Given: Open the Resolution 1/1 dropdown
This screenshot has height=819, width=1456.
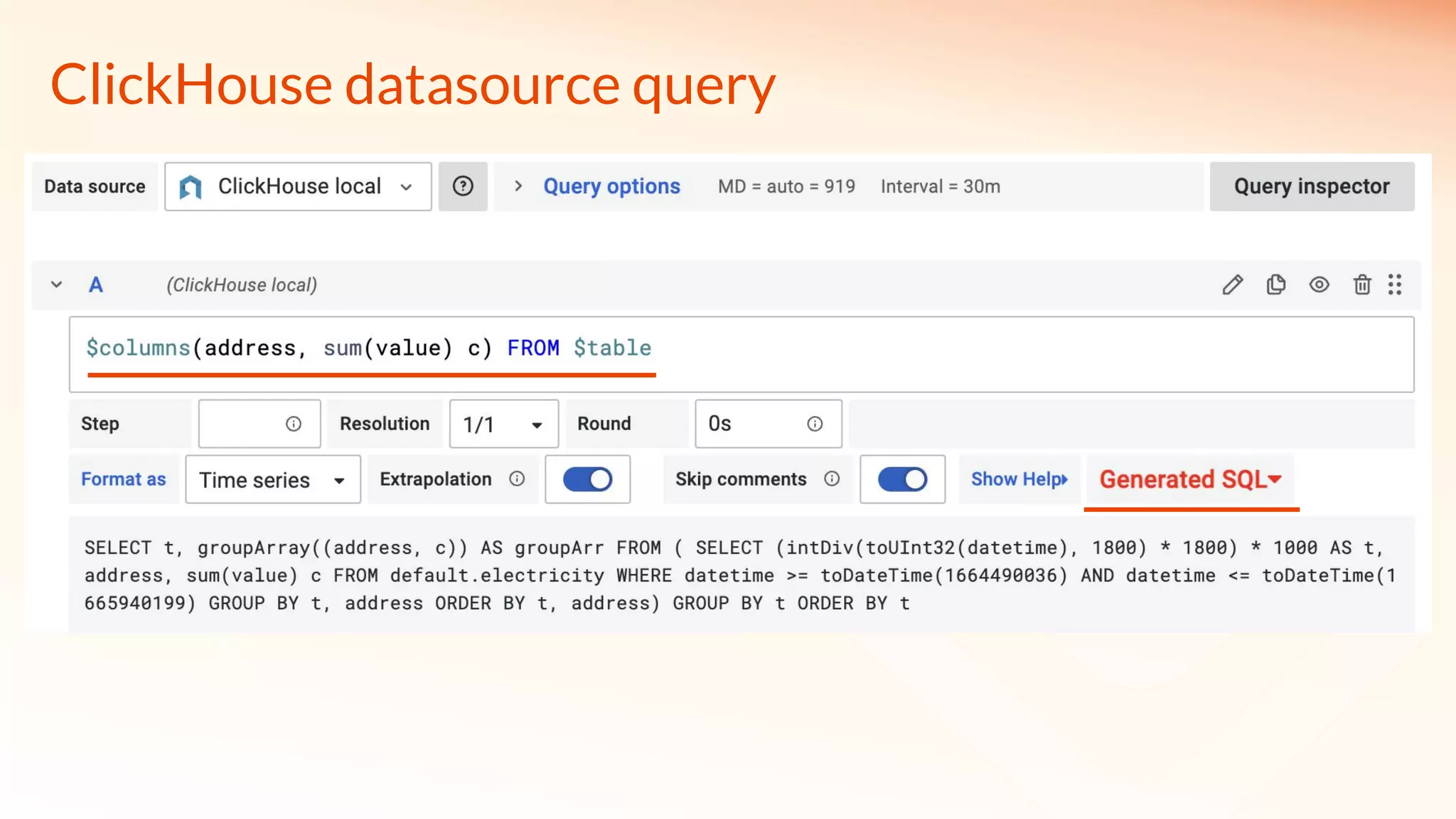Looking at the screenshot, I should pyautogui.click(x=503, y=424).
